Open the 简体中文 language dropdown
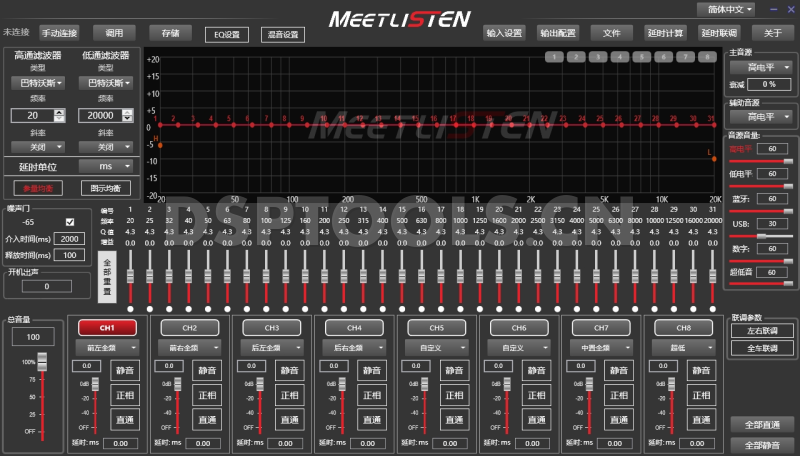Viewport: 800px width, 456px height. [x=726, y=9]
